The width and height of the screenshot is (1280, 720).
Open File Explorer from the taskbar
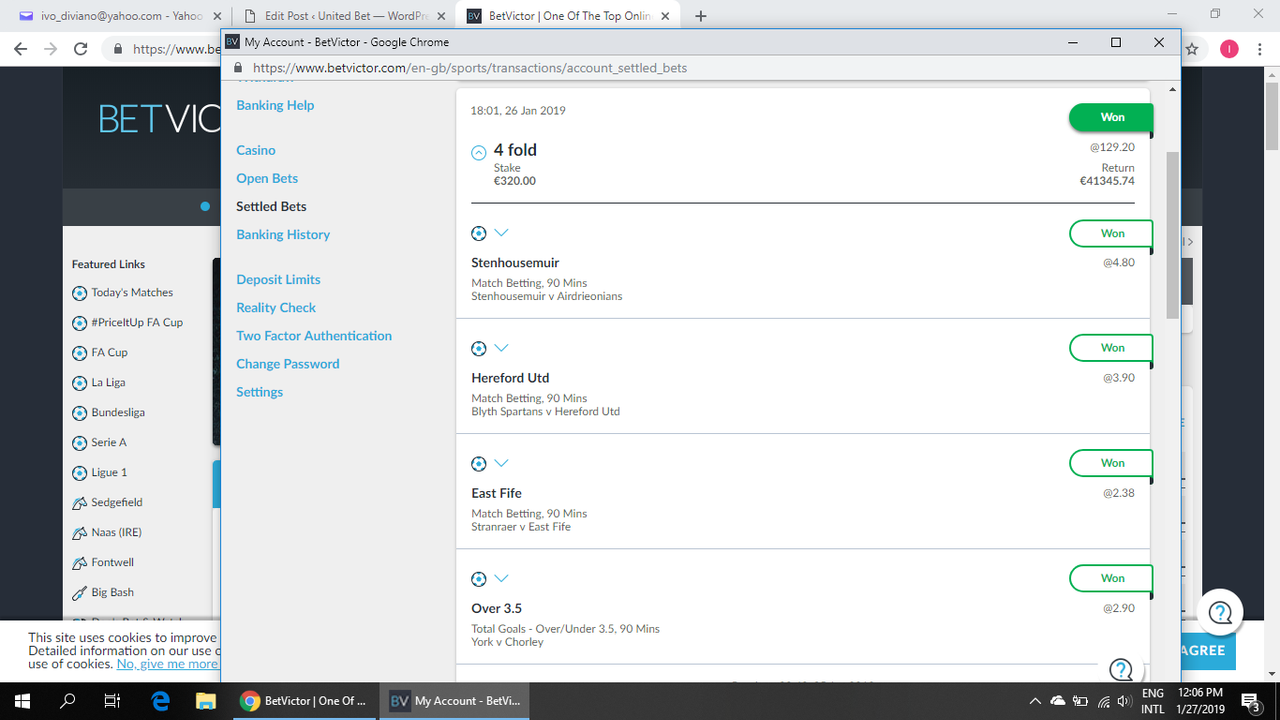point(205,701)
